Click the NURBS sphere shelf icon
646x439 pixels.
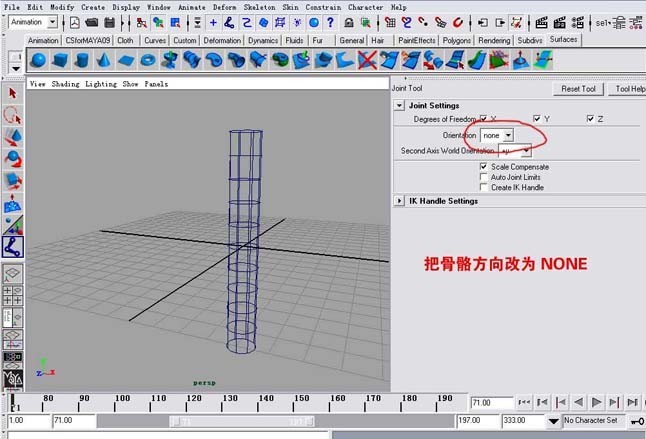38,61
